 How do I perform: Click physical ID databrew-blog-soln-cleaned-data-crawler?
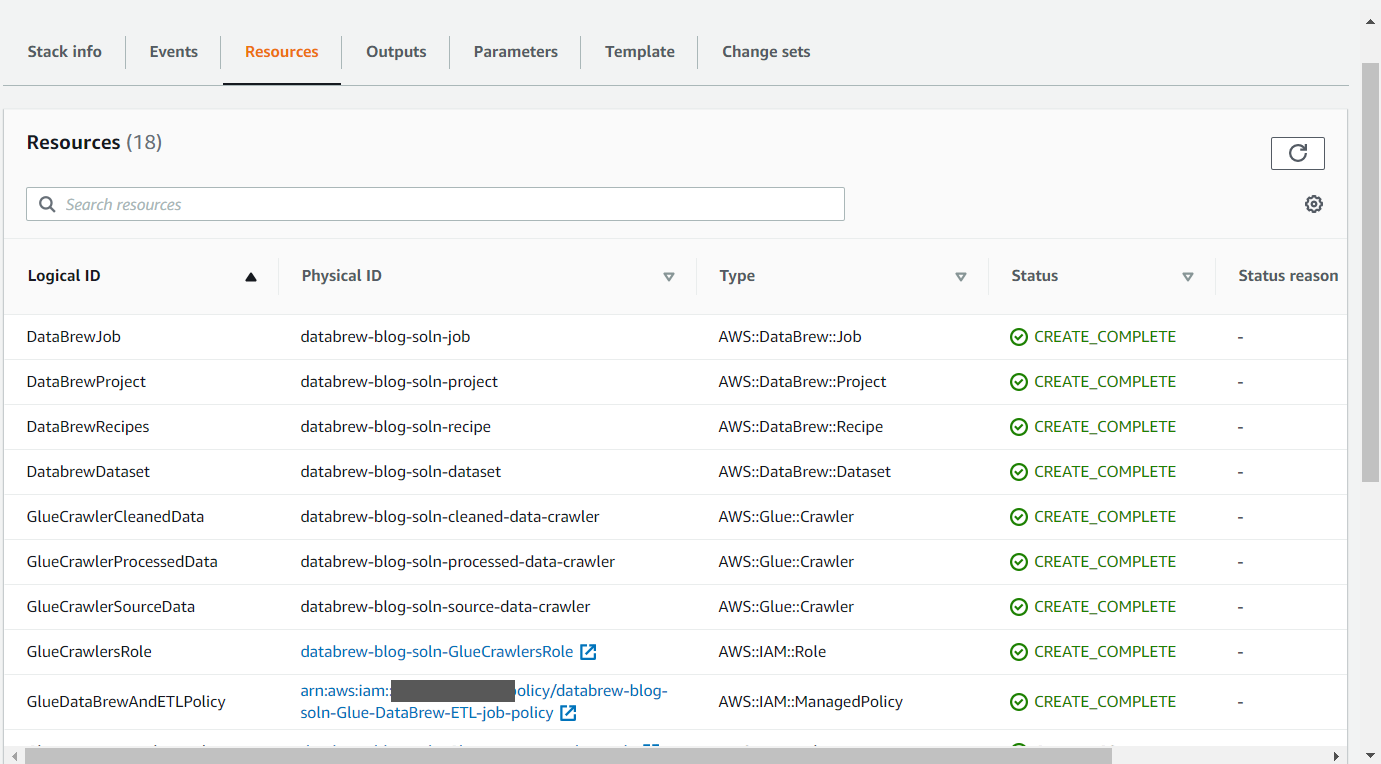[450, 517]
